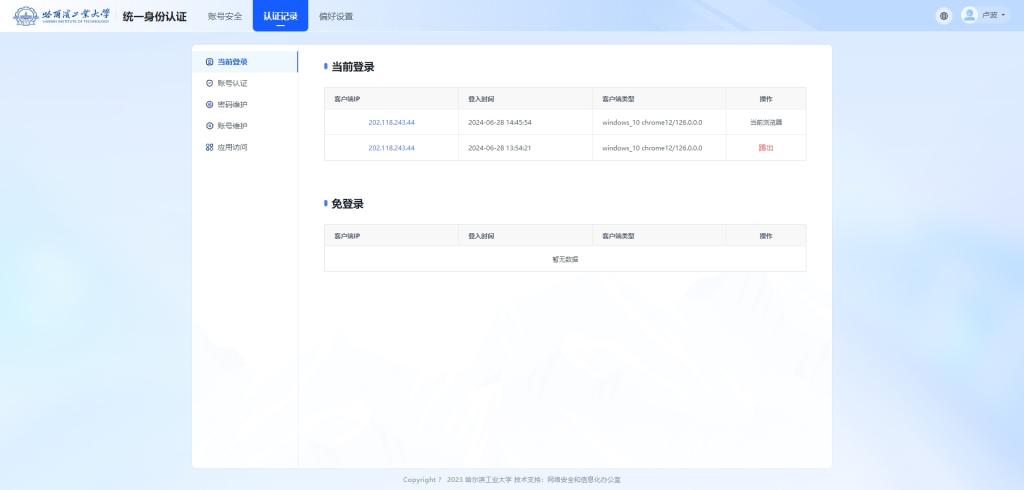This screenshot has height=490, width=1024.
Task: Click the IP link for 14:45:54 login
Action: click(391, 122)
